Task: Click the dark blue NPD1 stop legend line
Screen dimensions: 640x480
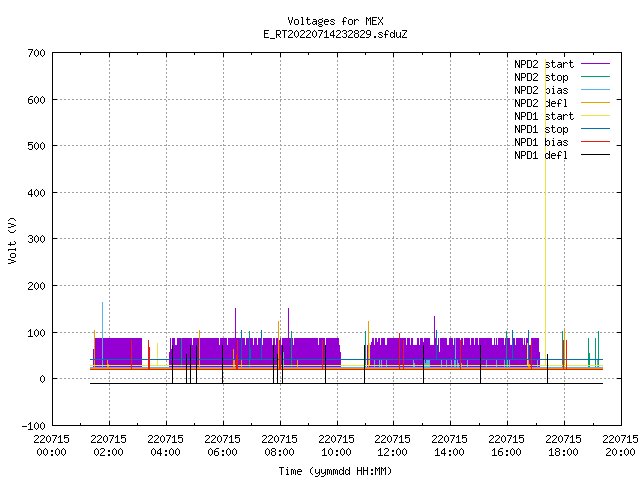Action: [x=596, y=129]
